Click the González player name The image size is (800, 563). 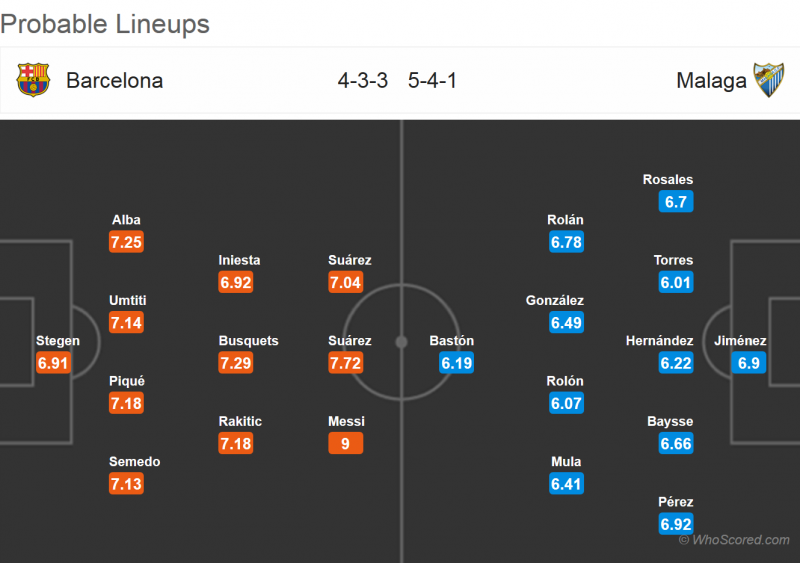pyautogui.click(x=555, y=300)
